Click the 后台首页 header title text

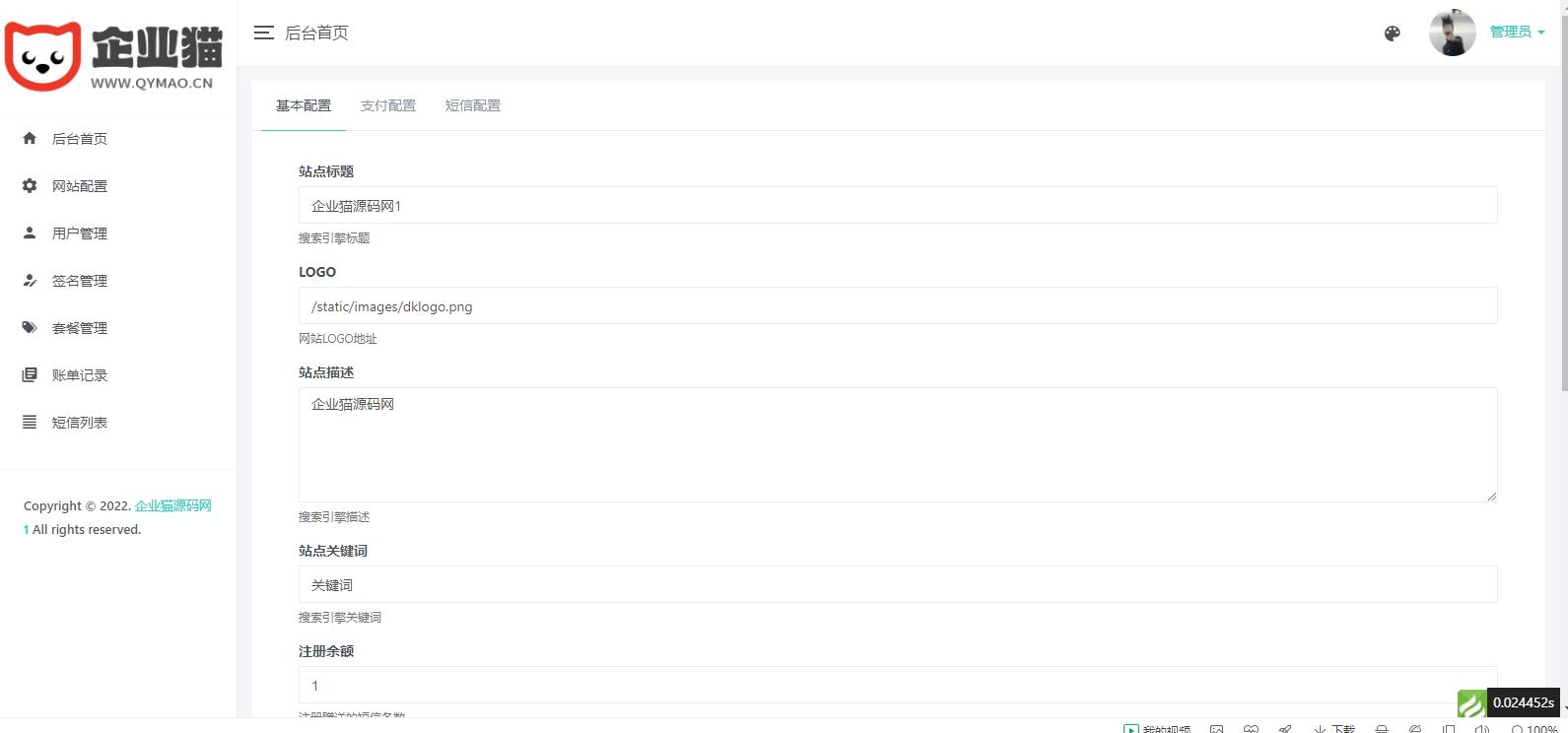(x=316, y=33)
